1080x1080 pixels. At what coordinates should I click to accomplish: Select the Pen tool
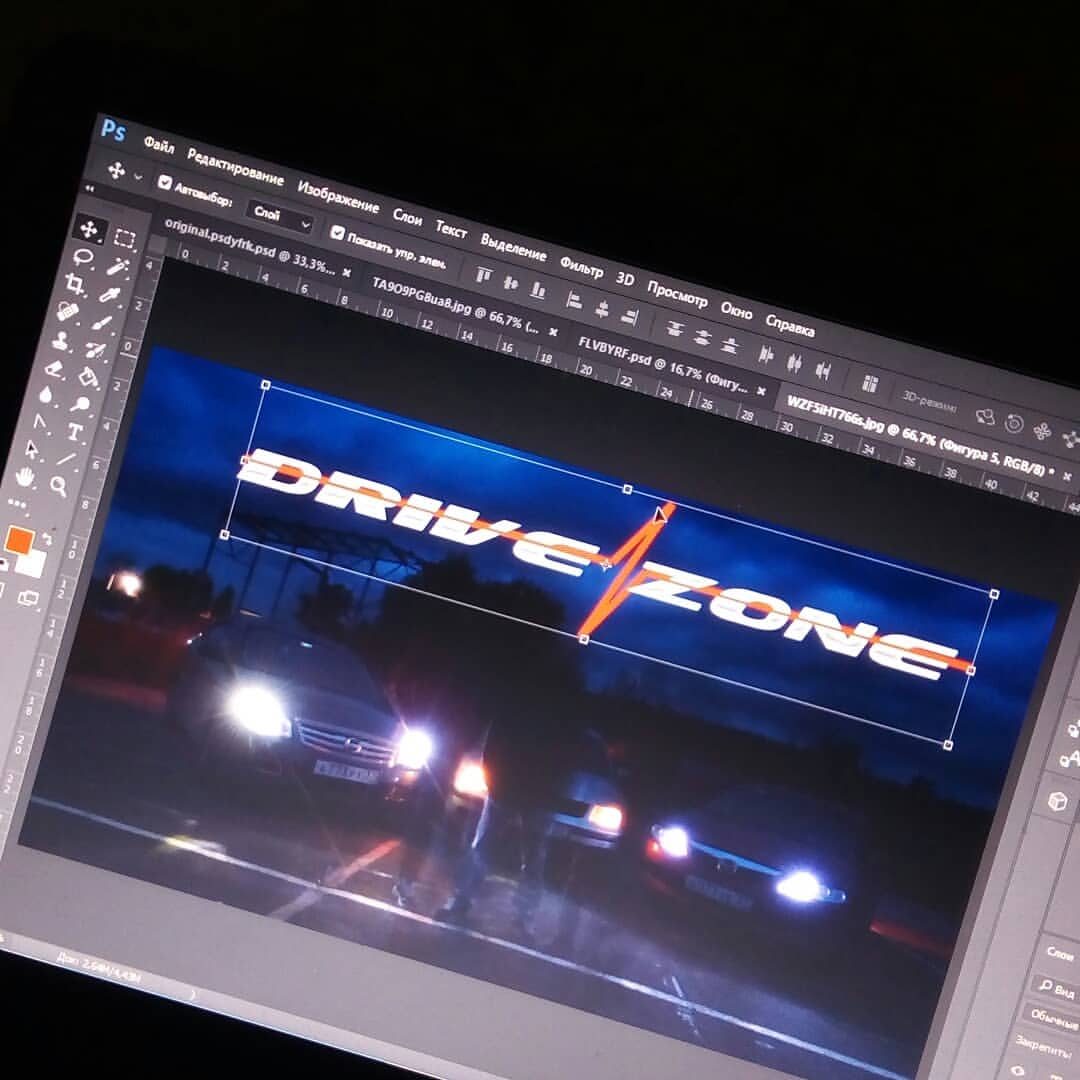click(39, 422)
